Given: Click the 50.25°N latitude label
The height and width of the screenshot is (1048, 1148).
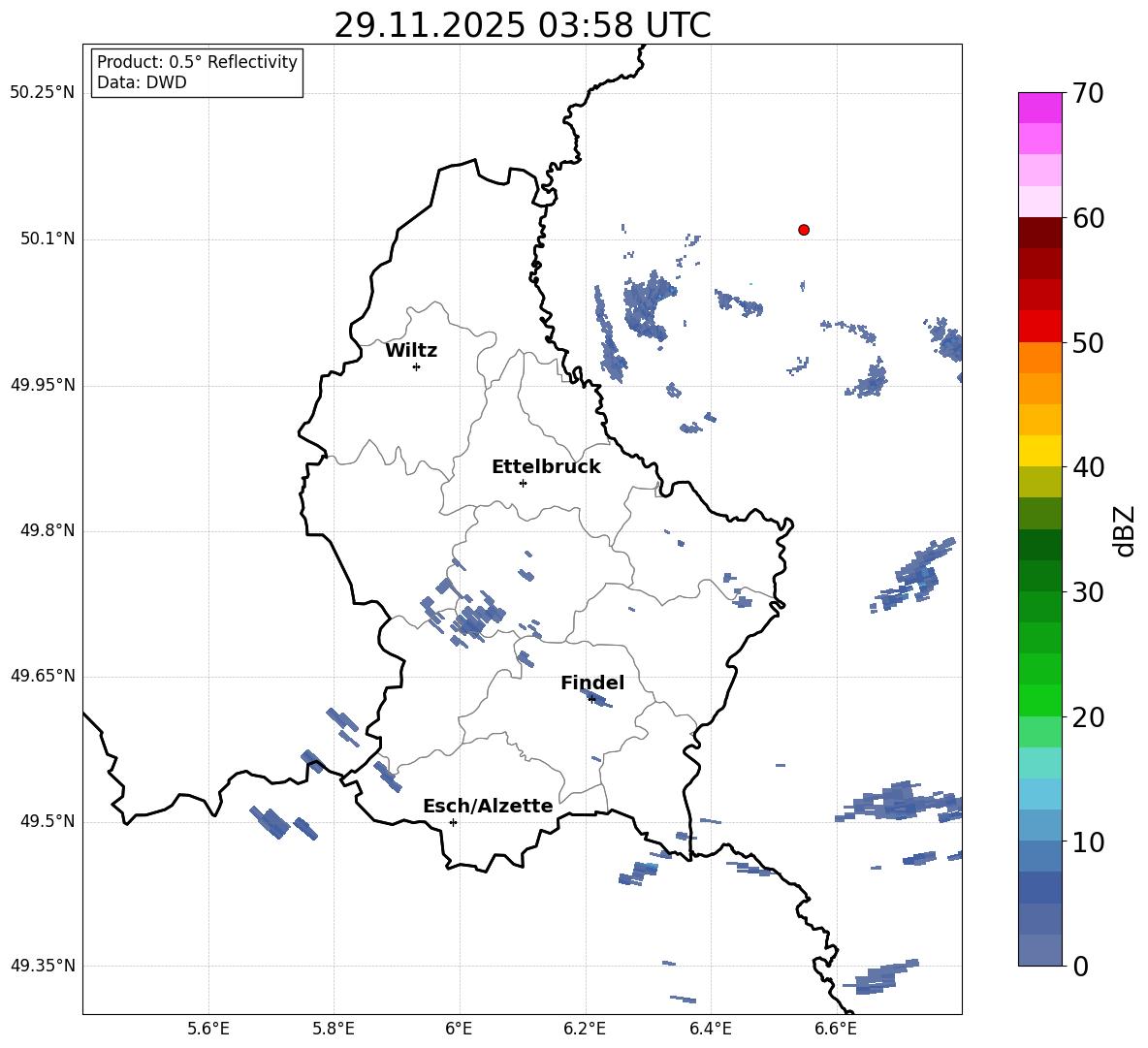Looking at the screenshot, I should coord(43,93).
